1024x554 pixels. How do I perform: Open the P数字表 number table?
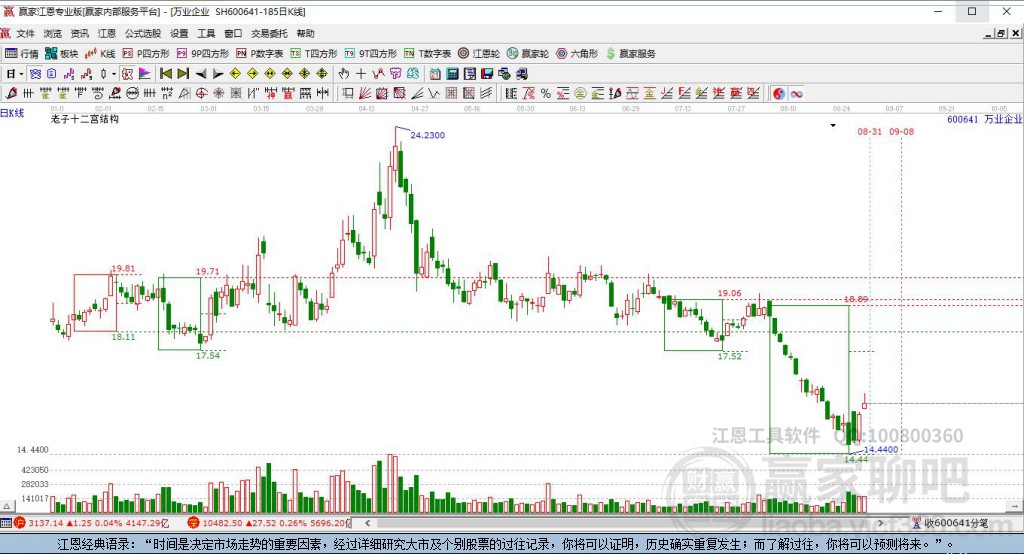pyautogui.click(x=260, y=54)
